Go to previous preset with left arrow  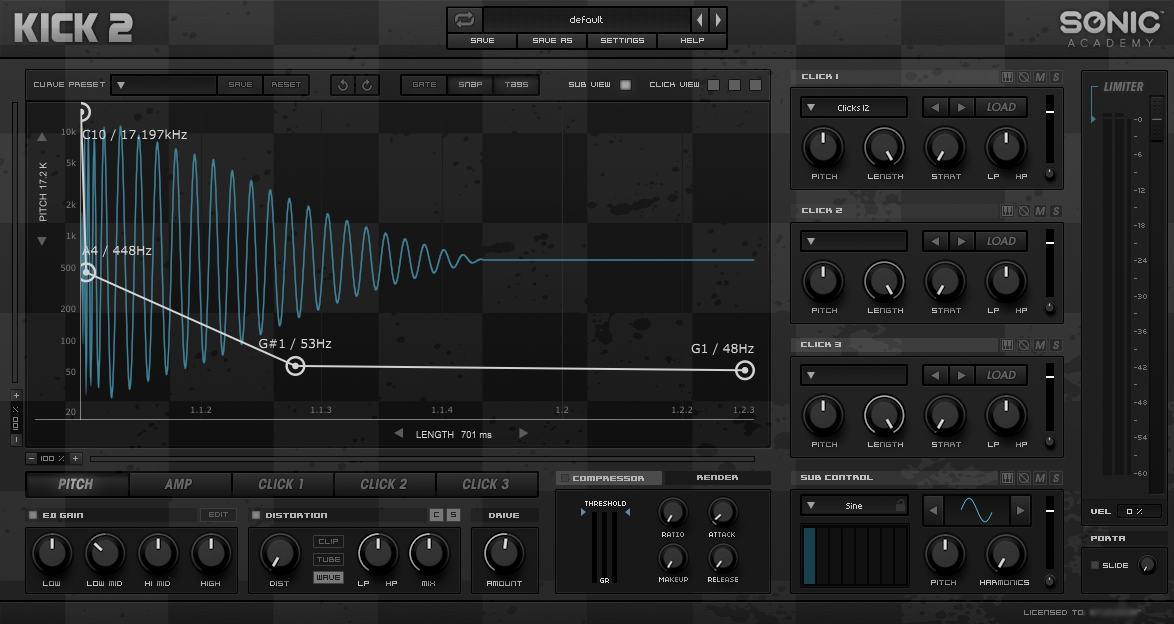click(700, 19)
